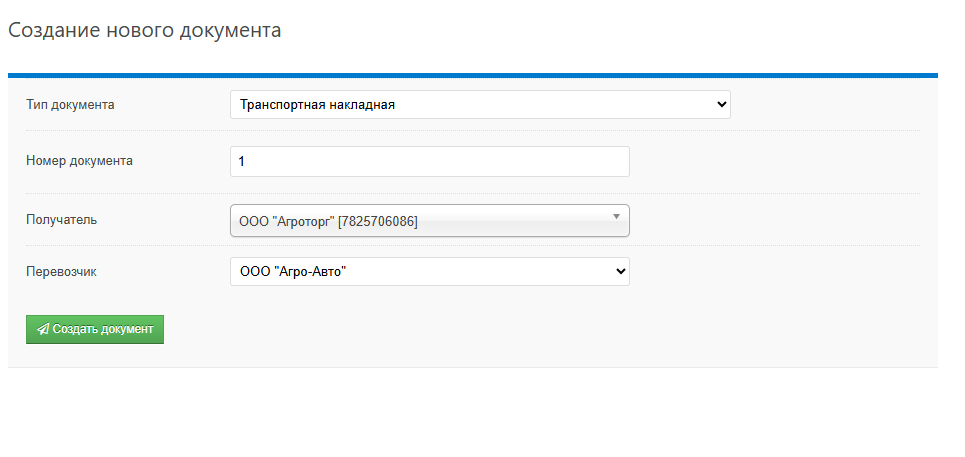
Task: Open the Получатель combo box
Action: coord(430,220)
